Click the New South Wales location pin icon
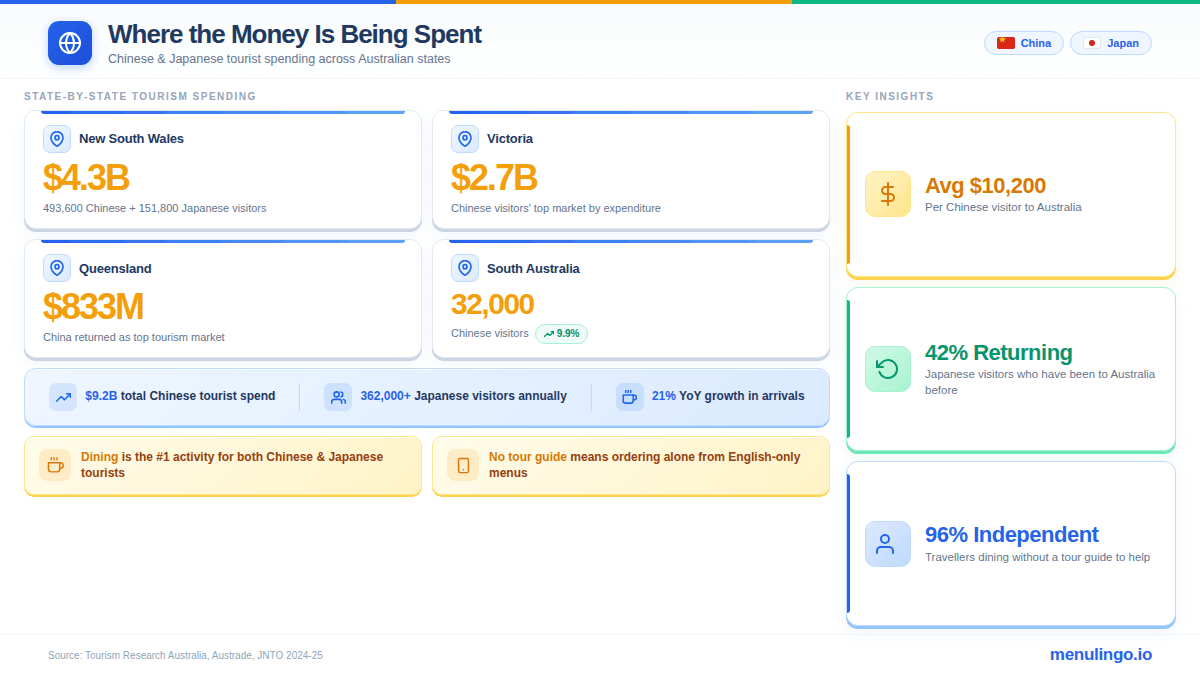This screenshot has width=1200, height=675. pos(57,139)
